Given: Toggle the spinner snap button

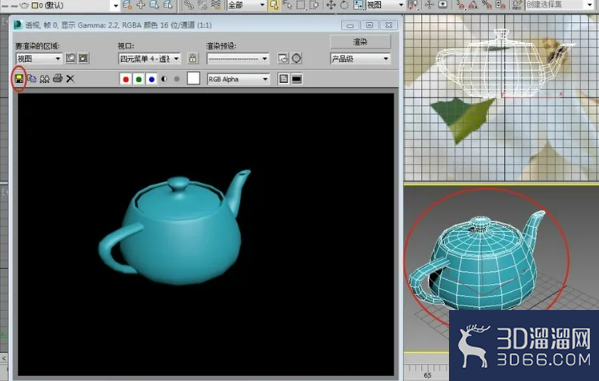Looking at the screenshot, I should (x=500, y=5).
